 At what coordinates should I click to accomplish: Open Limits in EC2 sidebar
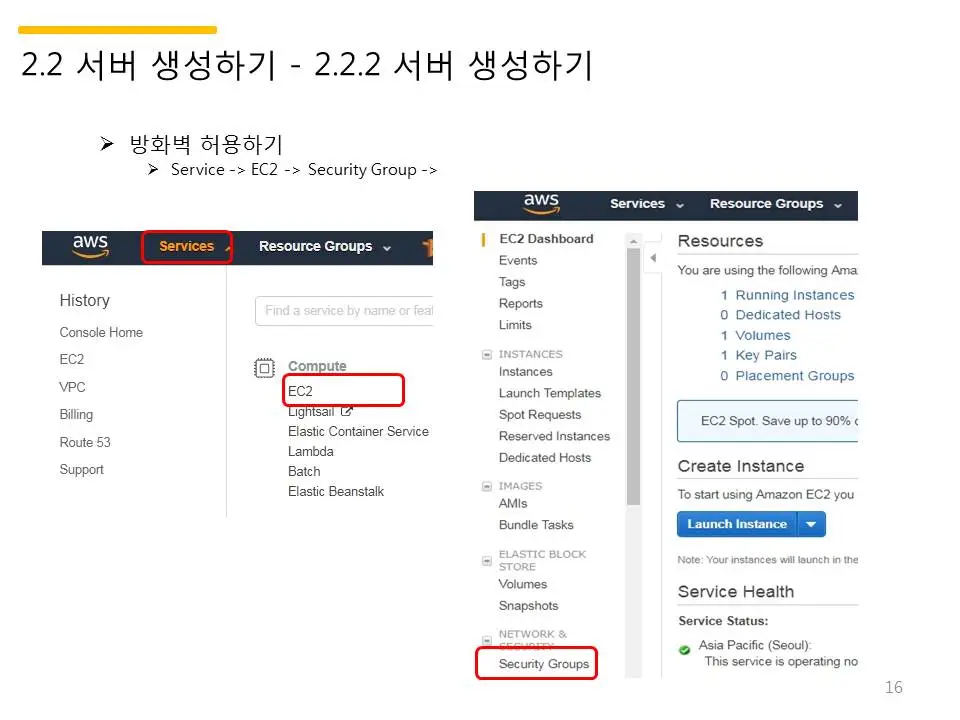point(515,325)
